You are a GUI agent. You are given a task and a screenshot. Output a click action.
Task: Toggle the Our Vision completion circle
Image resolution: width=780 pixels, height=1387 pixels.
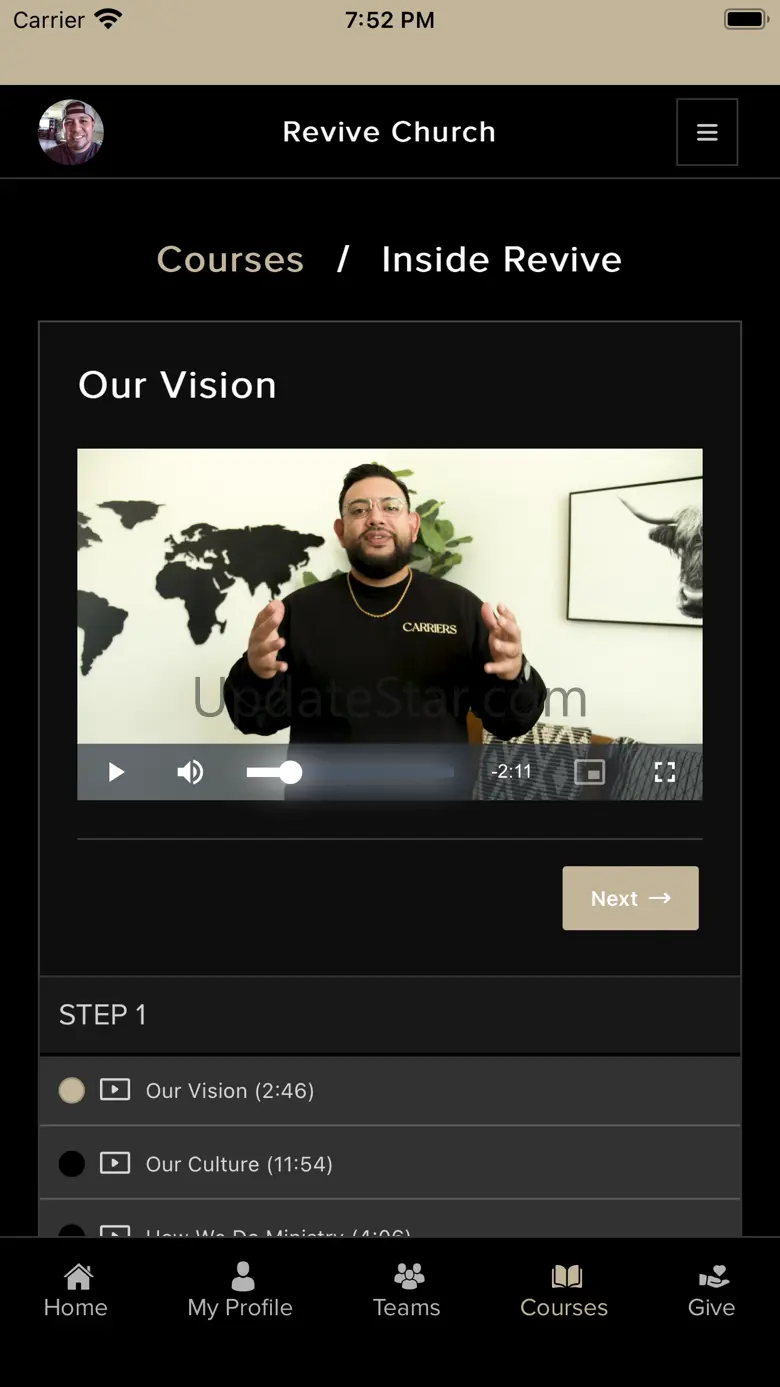[x=72, y=1090]
